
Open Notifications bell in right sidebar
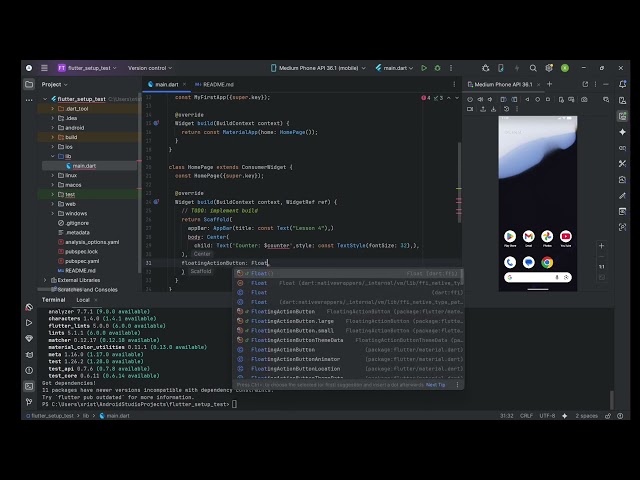(622, 84)
